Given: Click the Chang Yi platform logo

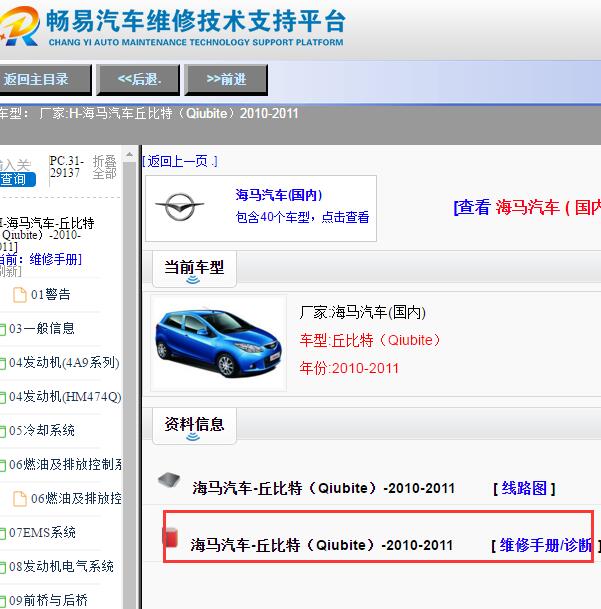Looking at the screenshot, I should pos(171,26).
